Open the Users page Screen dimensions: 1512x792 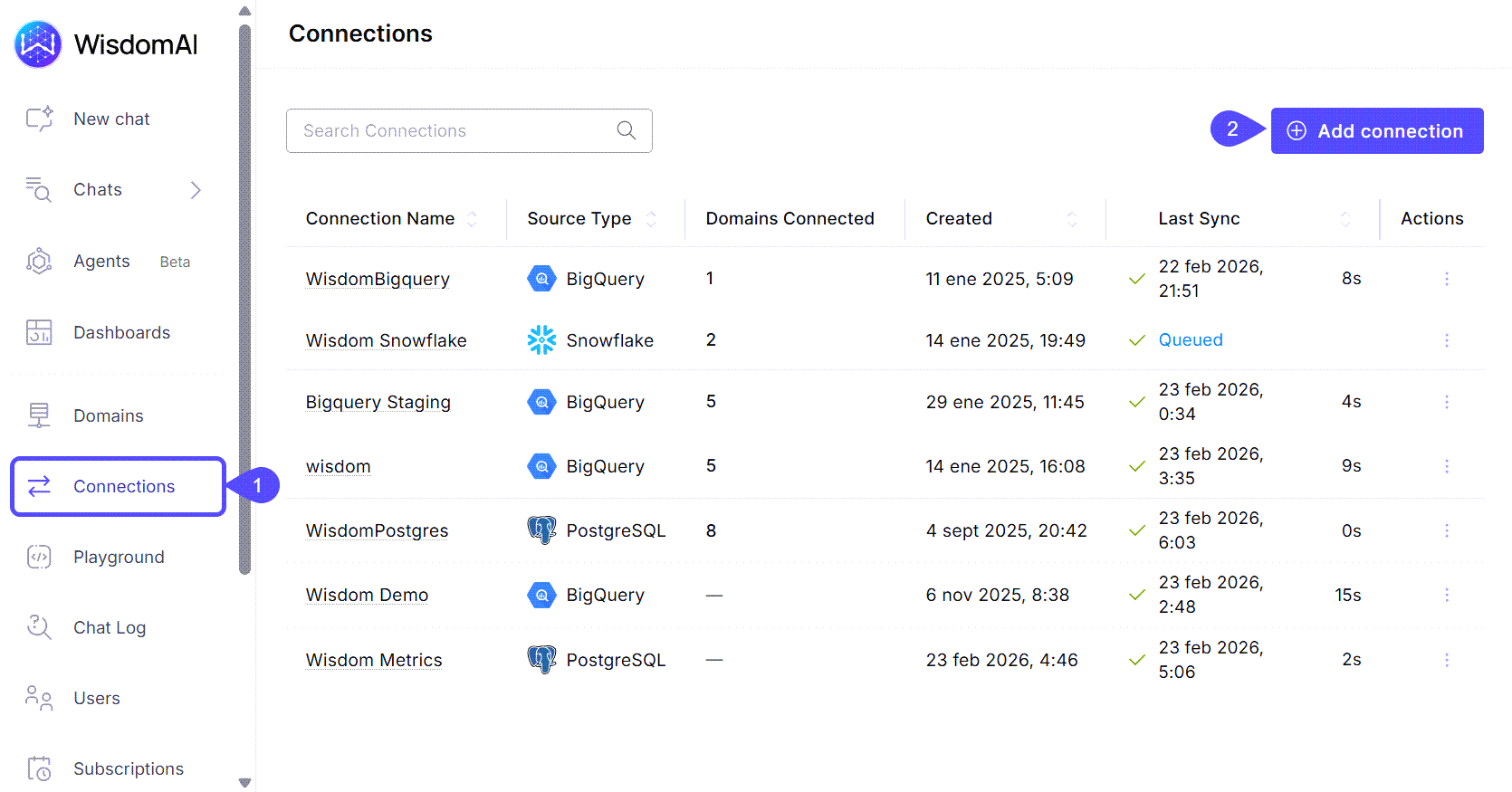click(96, 698)
